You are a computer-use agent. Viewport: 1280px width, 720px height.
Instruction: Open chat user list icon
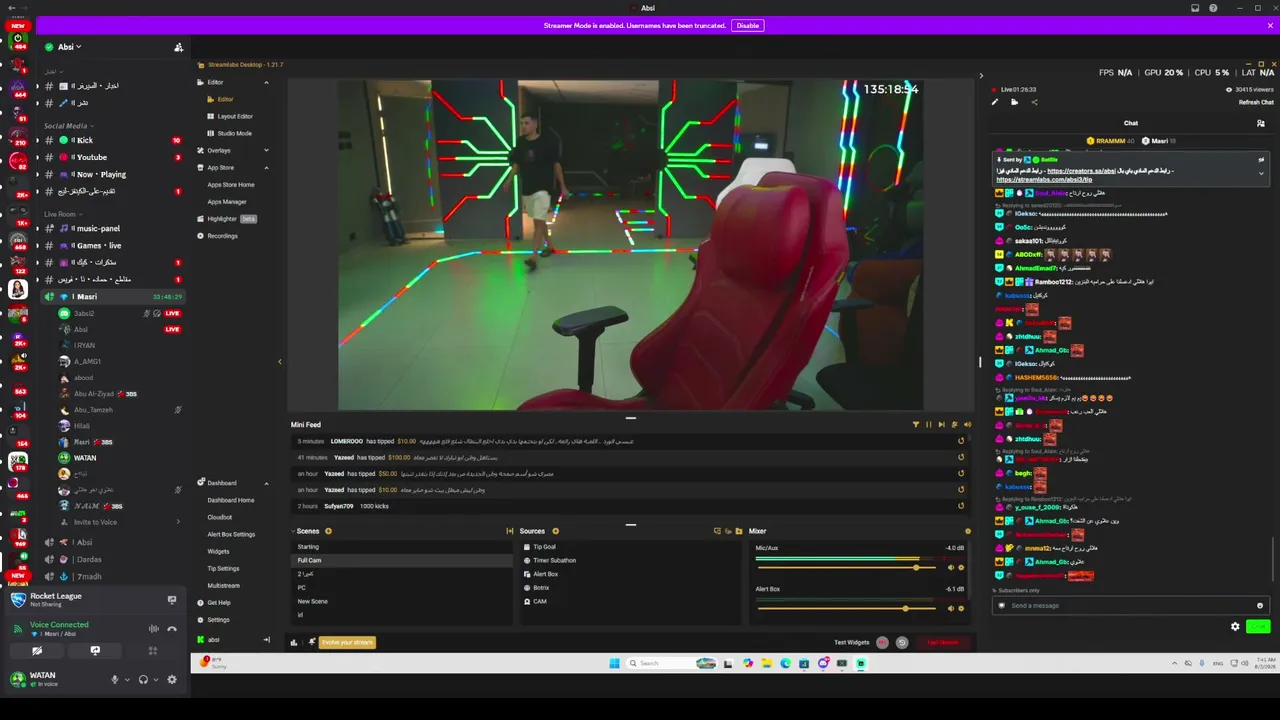click(1260, 123)
